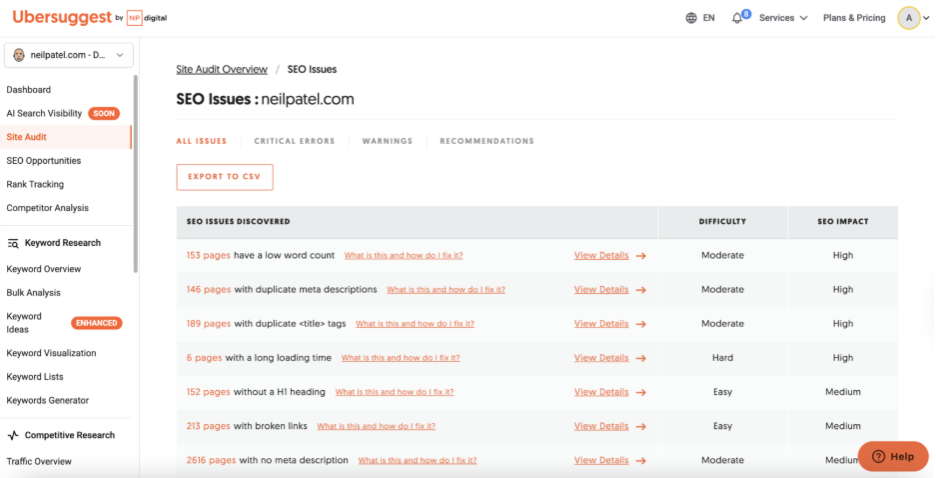Image resolution: width=936 pixels, height=478 pixels.
Task: Open the neilpatel.com project dropdown
Action: click(69, 55)
